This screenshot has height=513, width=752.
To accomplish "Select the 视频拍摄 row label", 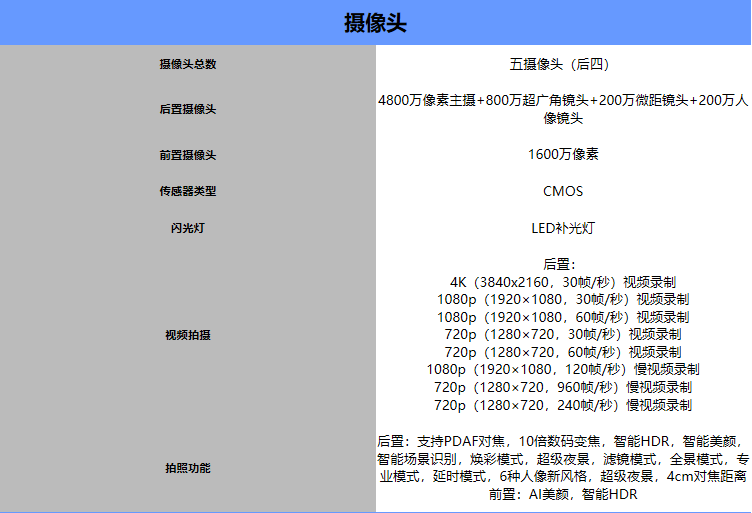I will point(188,335).
